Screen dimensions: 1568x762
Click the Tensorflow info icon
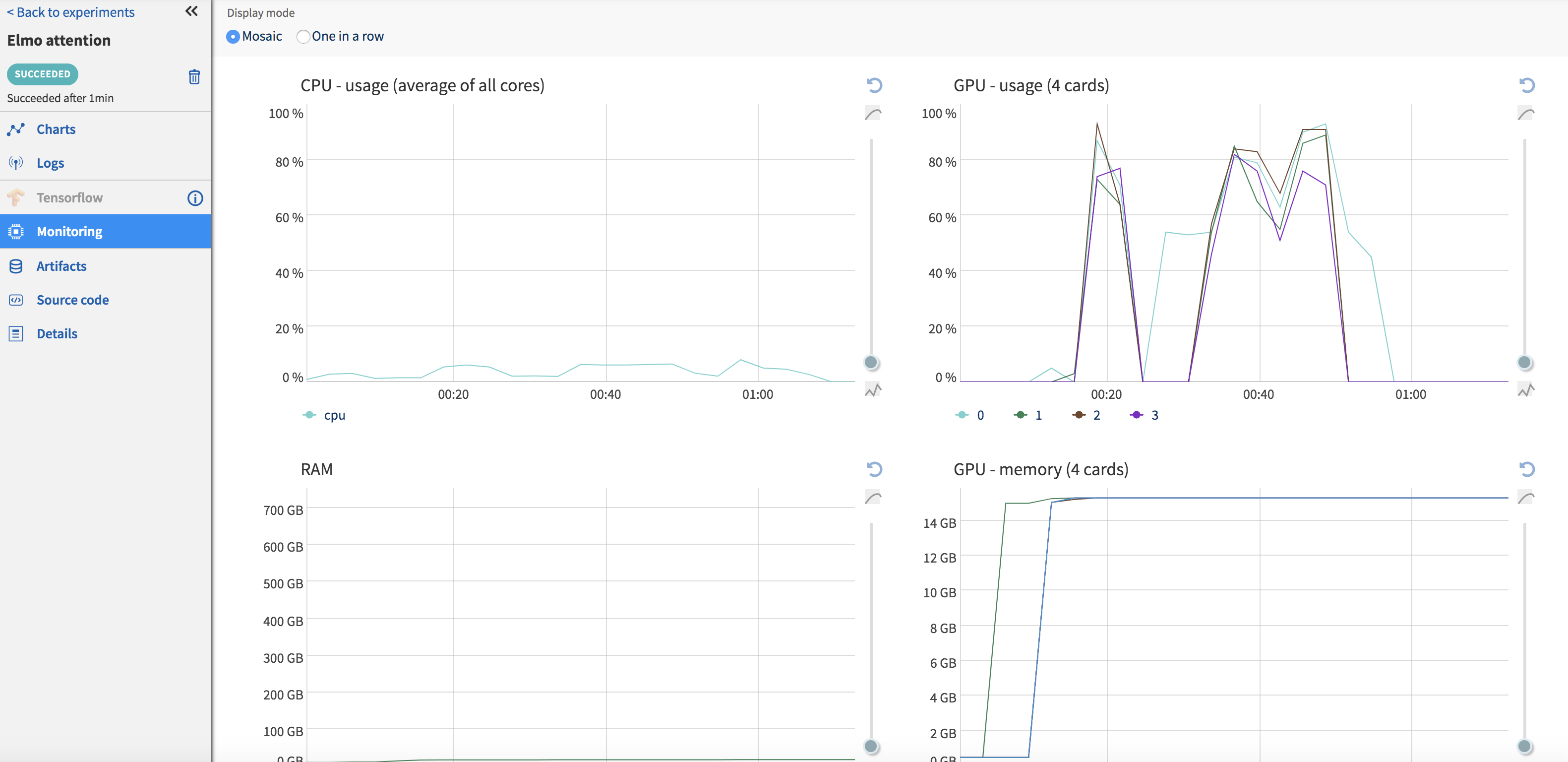coord(195,198)
